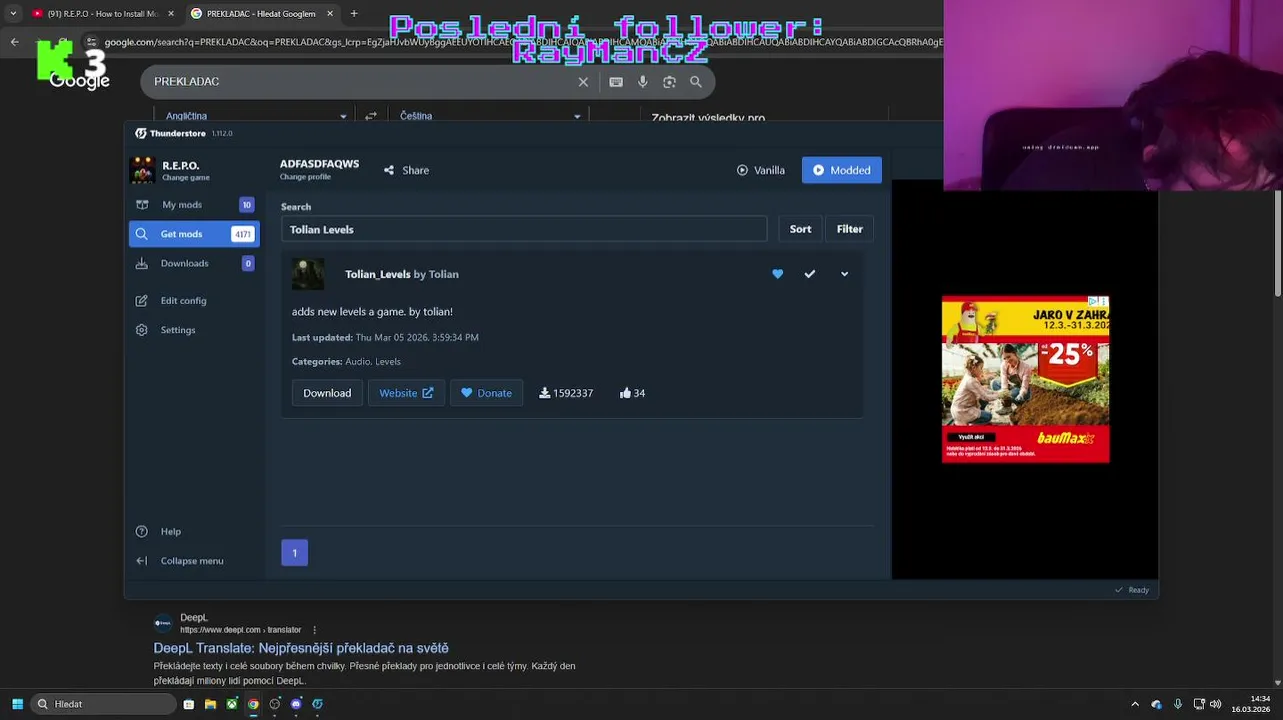Share the ADFASDFAQWS profile
Image resolution: width=1283 pixels, height=720 pixels.
pos(406,170)
